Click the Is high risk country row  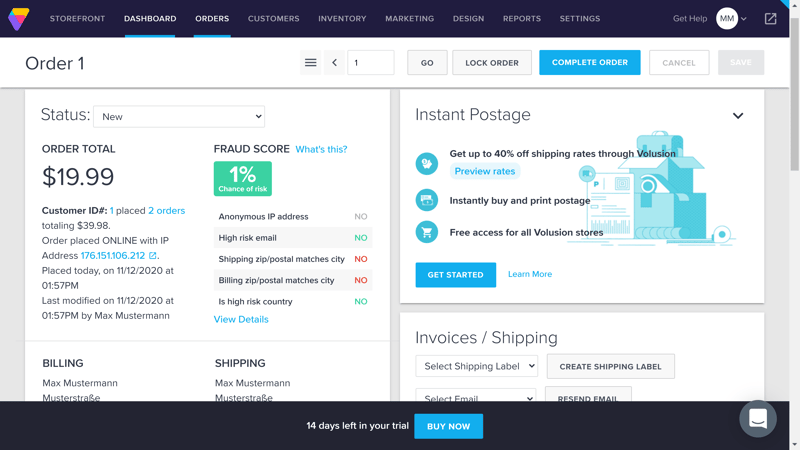click(293, 302)
